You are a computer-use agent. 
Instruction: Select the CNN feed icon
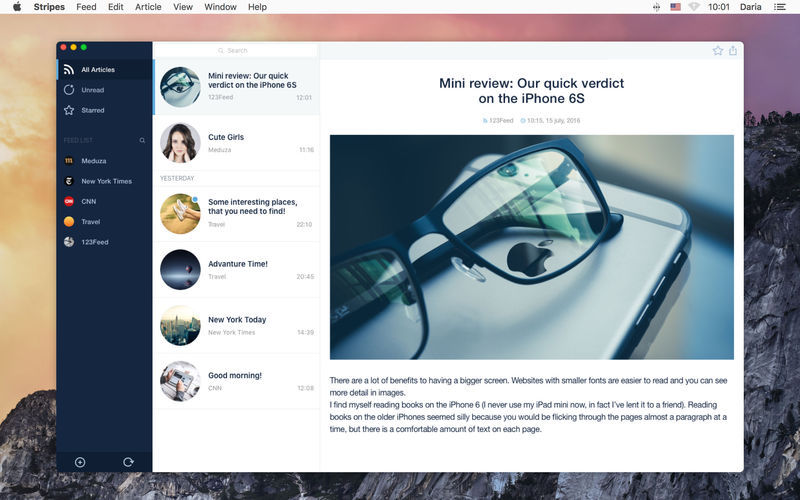click(x=69, y=202)
